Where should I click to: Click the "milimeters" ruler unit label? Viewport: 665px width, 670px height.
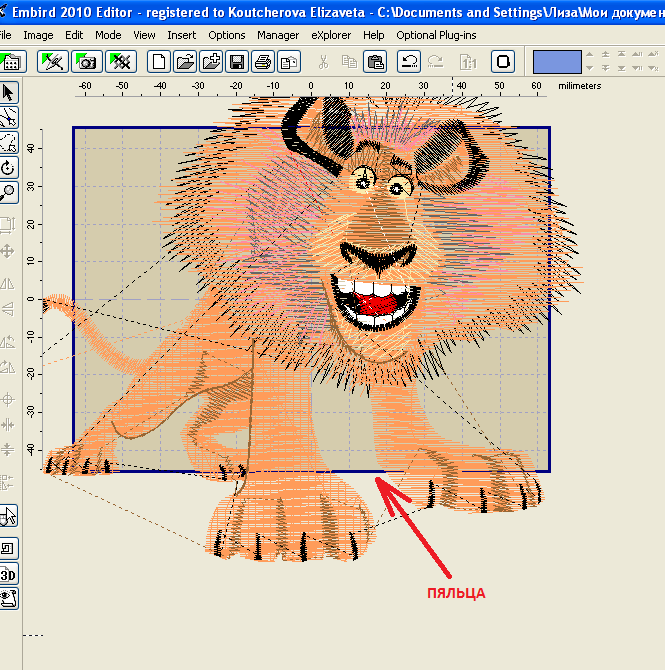click(580, 86)
